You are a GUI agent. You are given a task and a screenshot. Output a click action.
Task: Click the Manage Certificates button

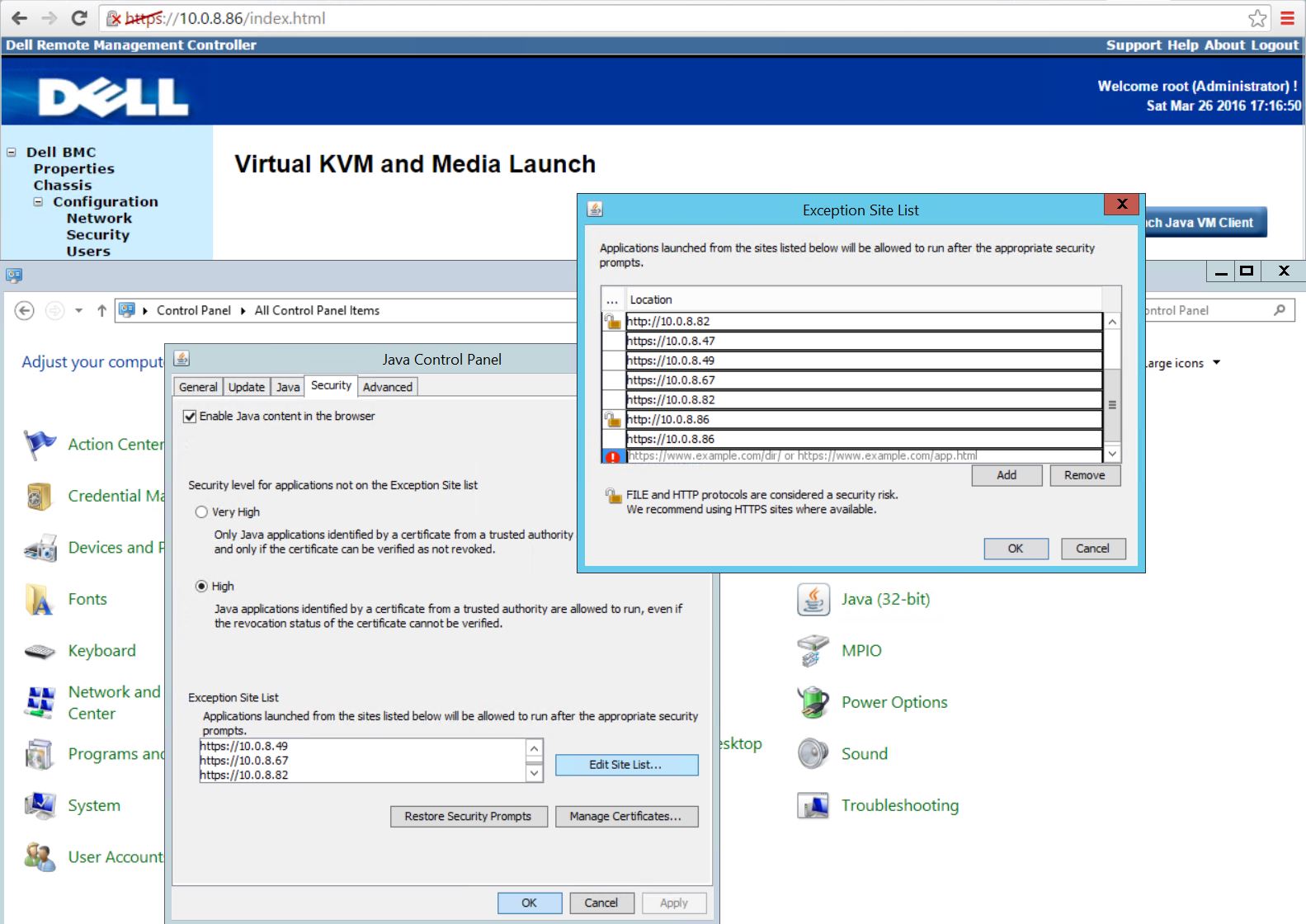pos(626,816)
